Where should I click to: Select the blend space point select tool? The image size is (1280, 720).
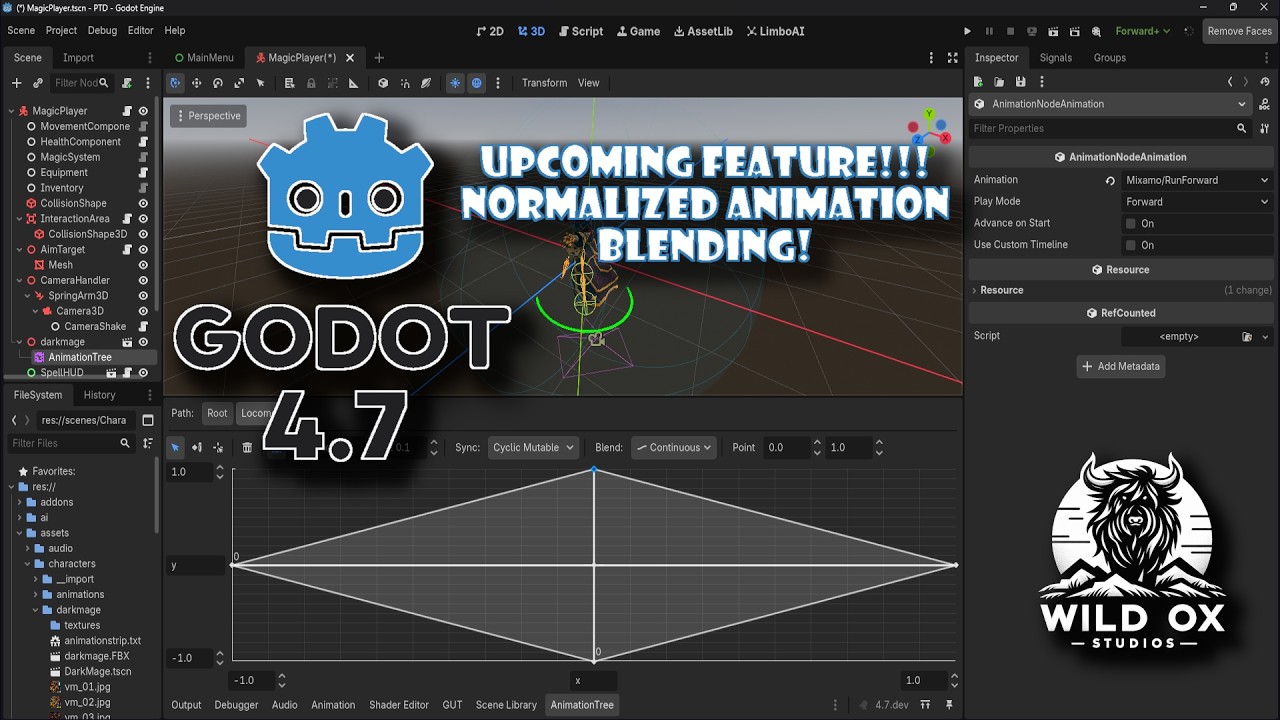tap(175, 447)
